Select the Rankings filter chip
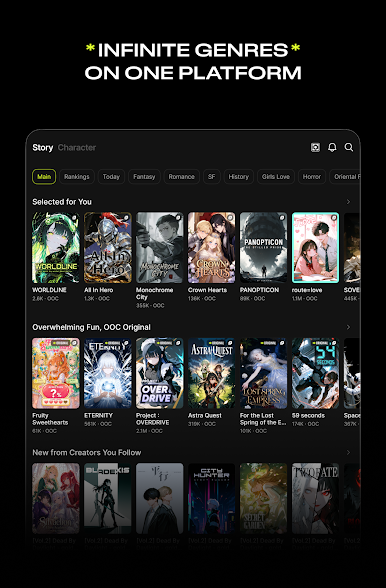Screen dimensions: 386x588 pos(77,177)
